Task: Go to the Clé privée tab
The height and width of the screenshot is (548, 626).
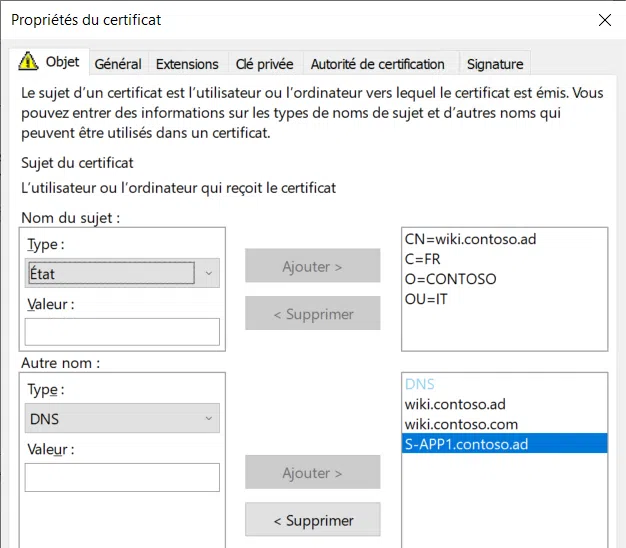Action: coord(264,64)
